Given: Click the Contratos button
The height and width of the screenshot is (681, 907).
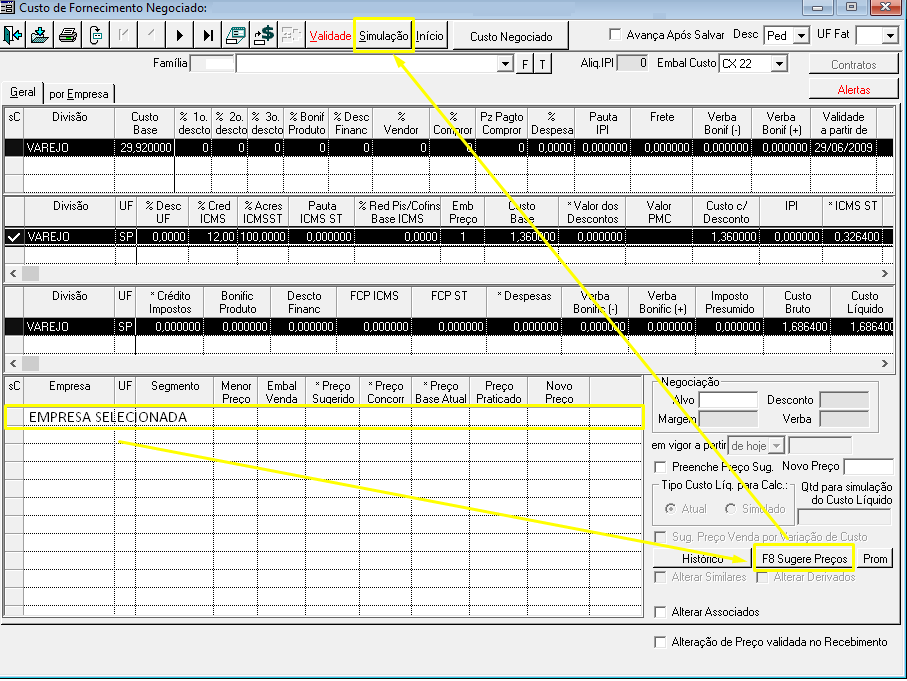Looking at the screenshot, I should click(x=853, y=65).
